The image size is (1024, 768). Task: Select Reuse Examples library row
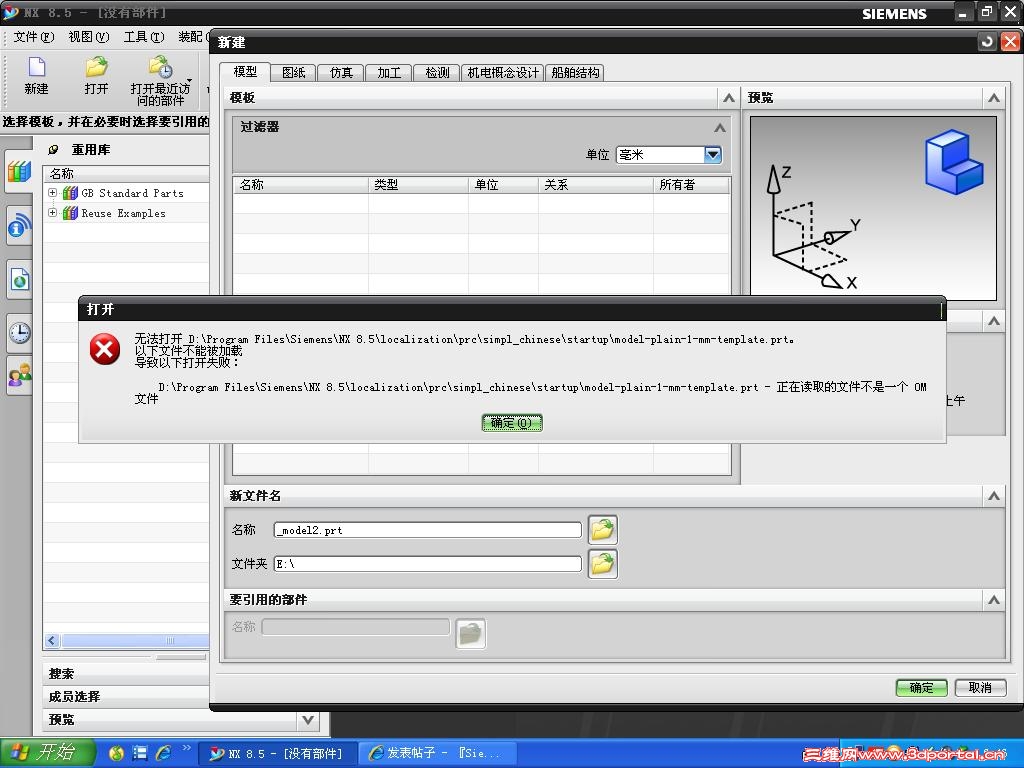[x=127, y=213]
